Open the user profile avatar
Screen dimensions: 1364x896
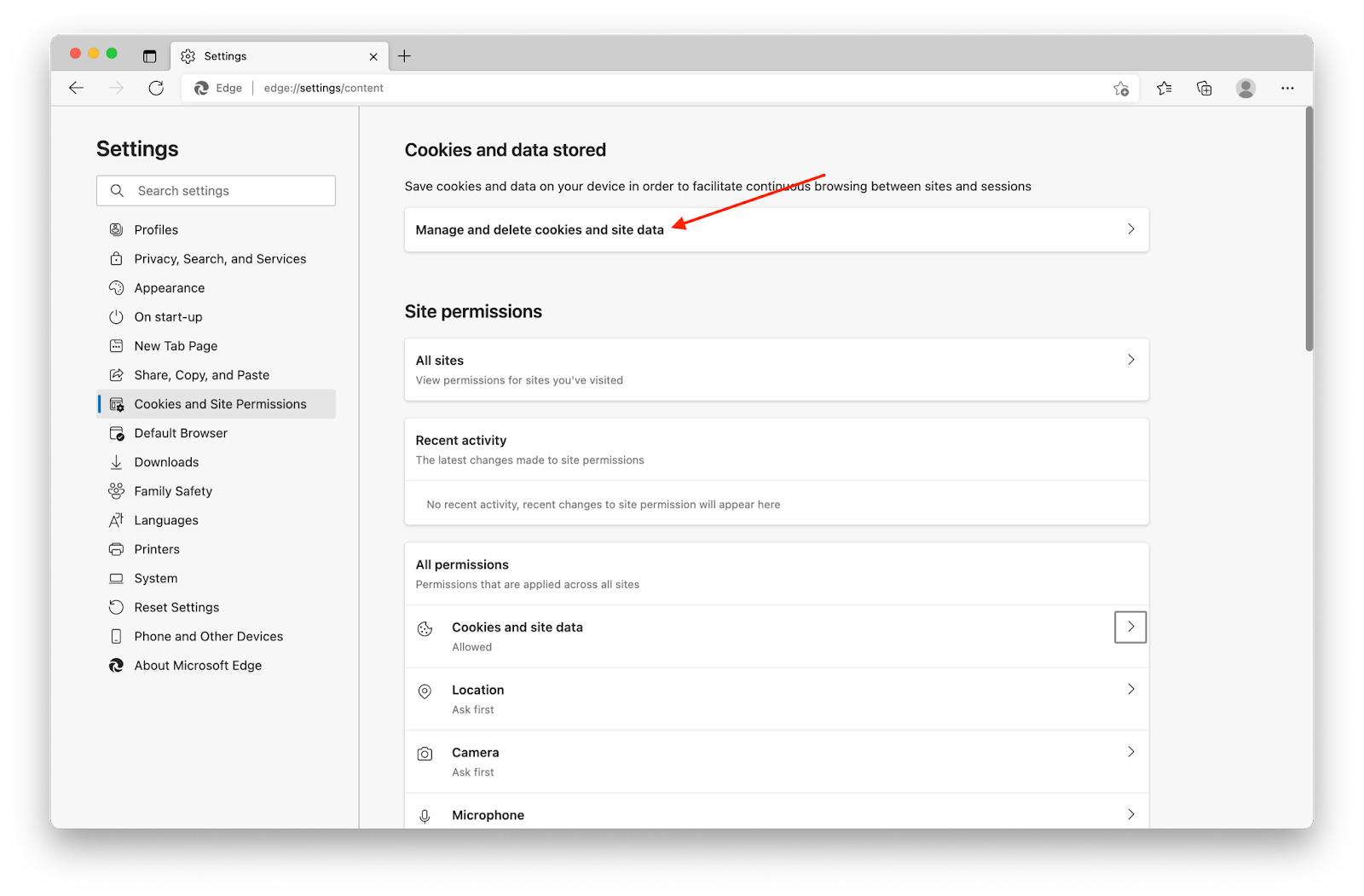pos(1246,88)
